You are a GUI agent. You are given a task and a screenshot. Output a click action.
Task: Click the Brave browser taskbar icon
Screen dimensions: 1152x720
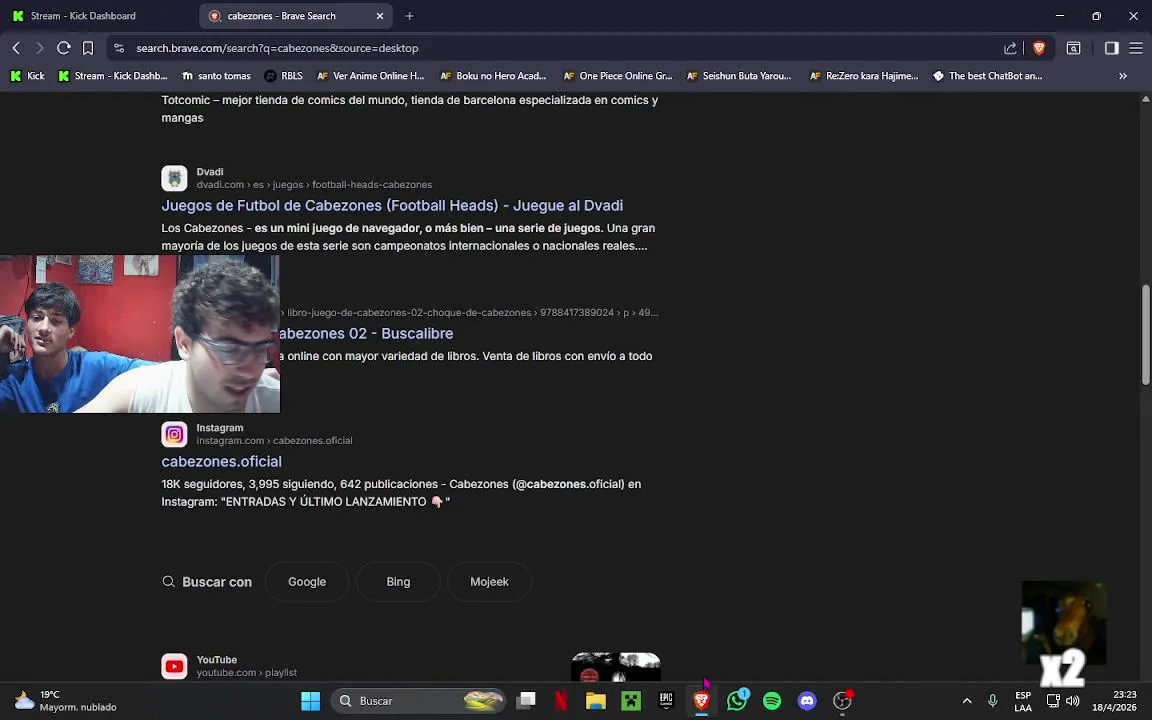click(702, 701)
